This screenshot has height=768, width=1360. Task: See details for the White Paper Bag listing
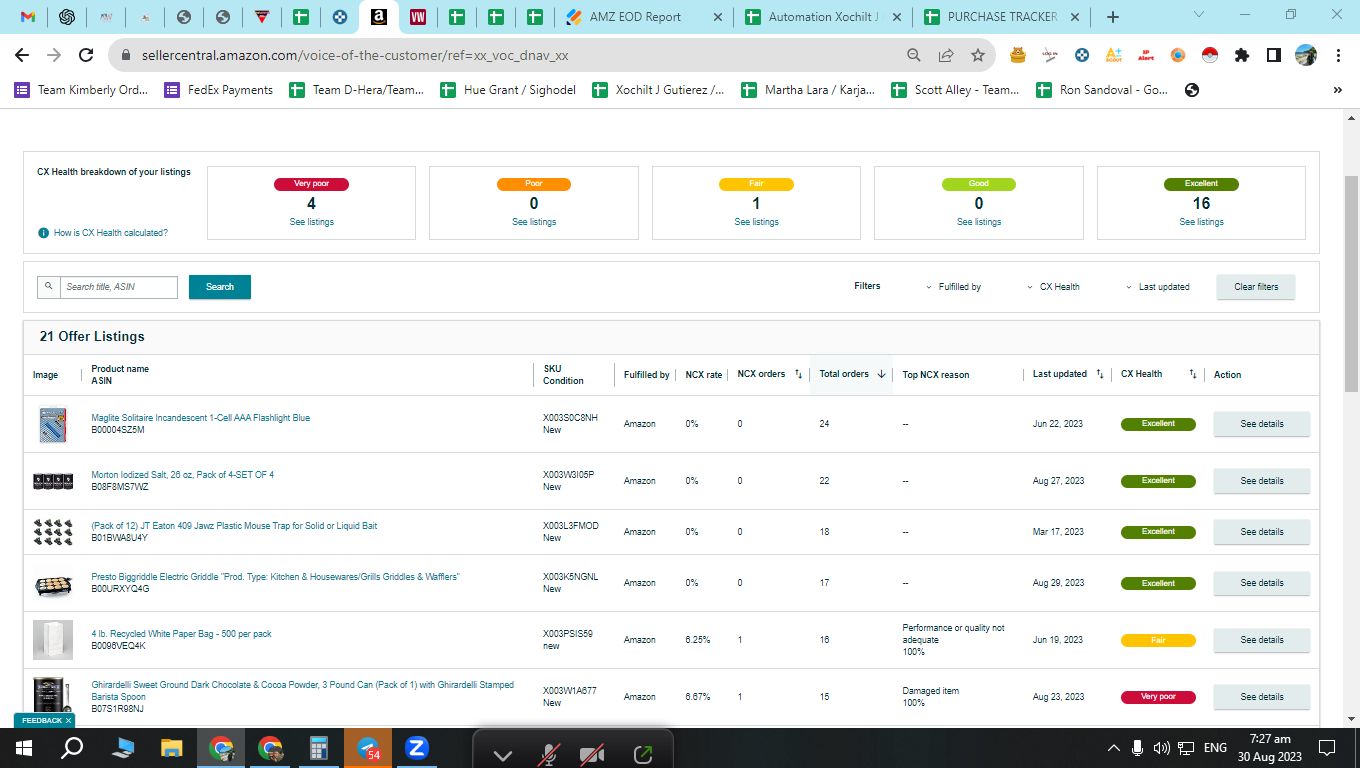tap(1261, 640)
